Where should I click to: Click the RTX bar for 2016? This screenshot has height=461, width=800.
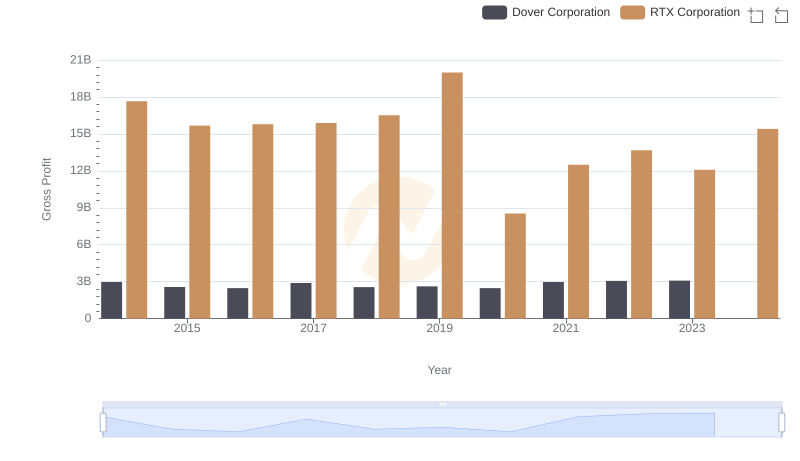263,221
